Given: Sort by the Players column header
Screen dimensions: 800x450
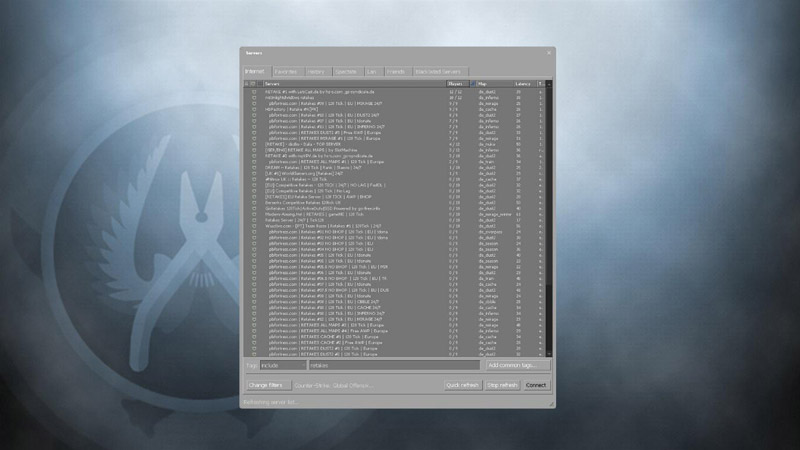Looking at the screenshot, I should click(x=458, y=84).
